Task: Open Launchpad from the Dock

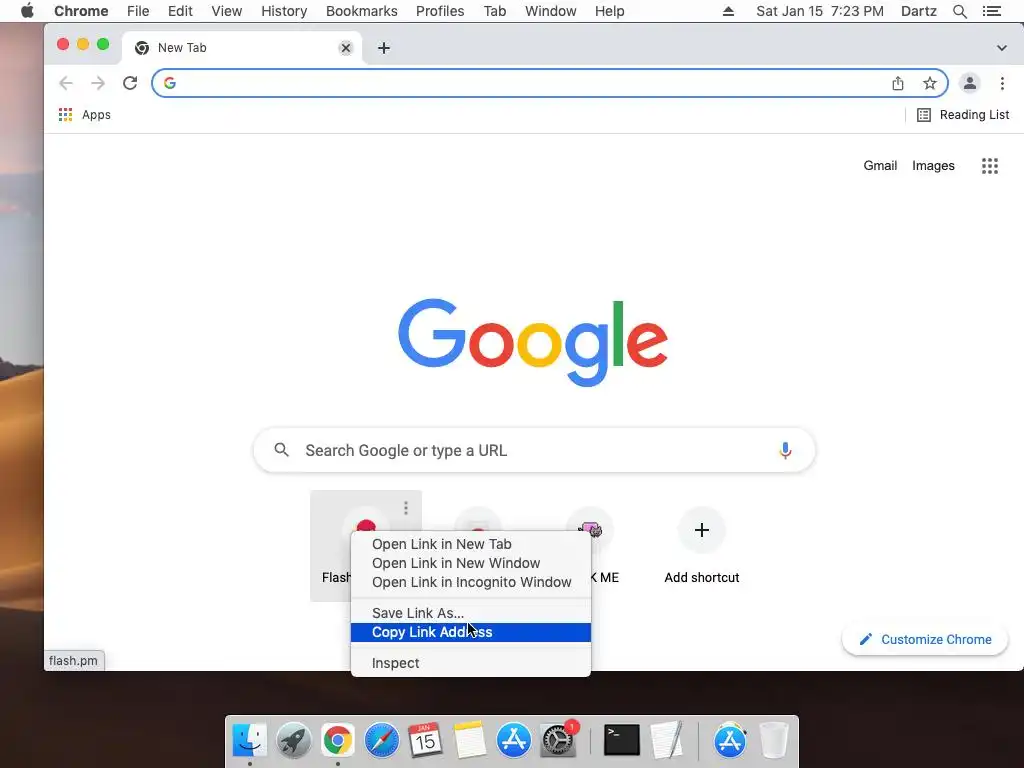Action: tap(293, 741)
